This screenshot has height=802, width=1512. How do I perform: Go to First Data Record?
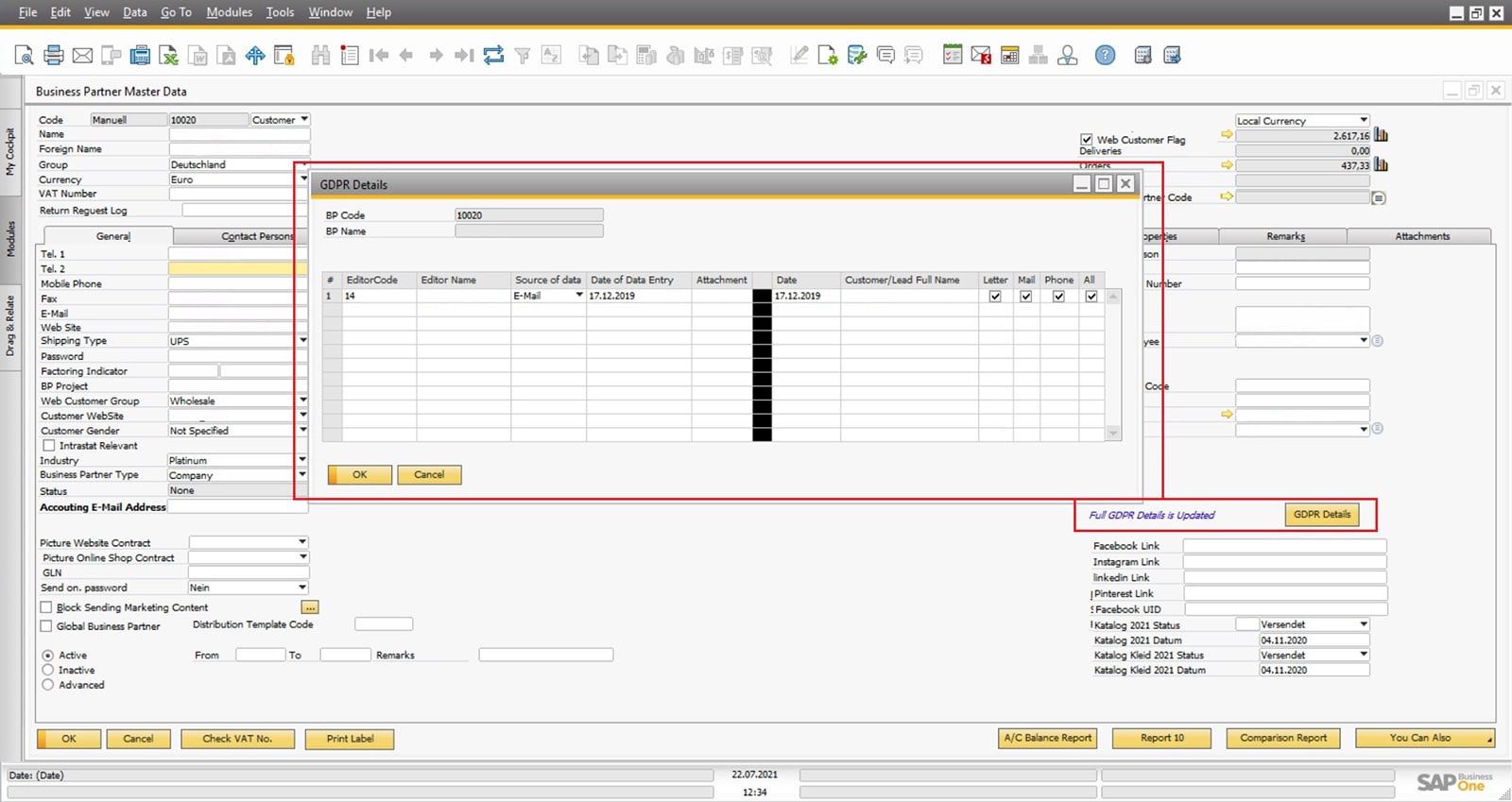tap(379, 56)
